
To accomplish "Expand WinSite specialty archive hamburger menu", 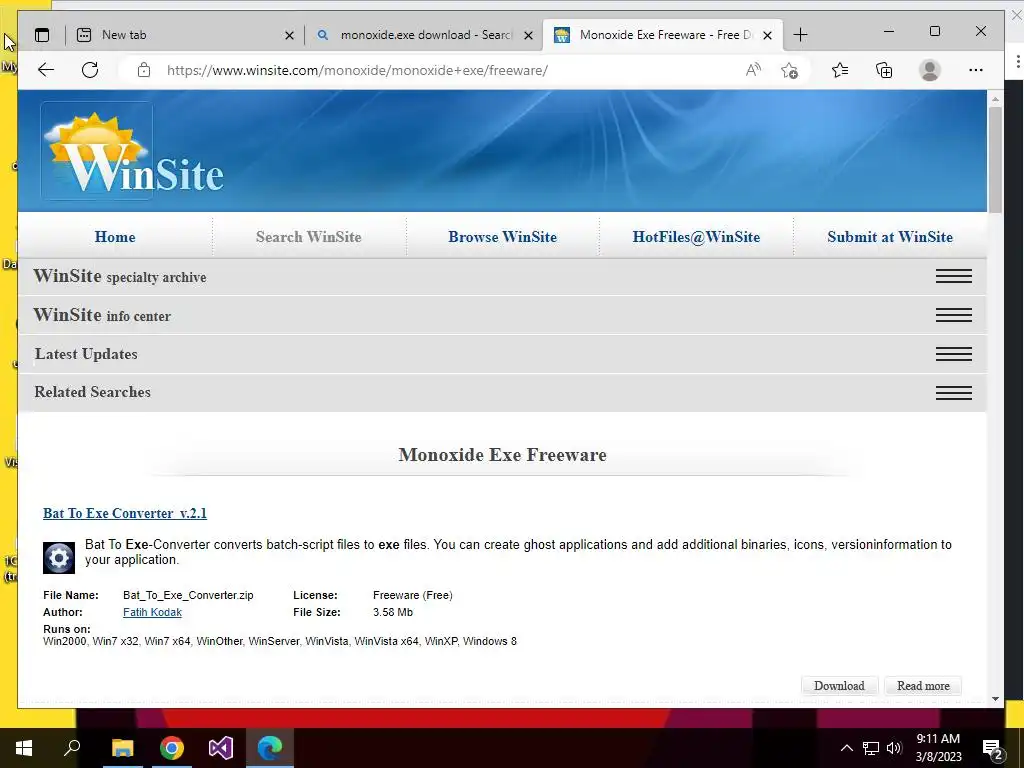I will coord(953,276).
